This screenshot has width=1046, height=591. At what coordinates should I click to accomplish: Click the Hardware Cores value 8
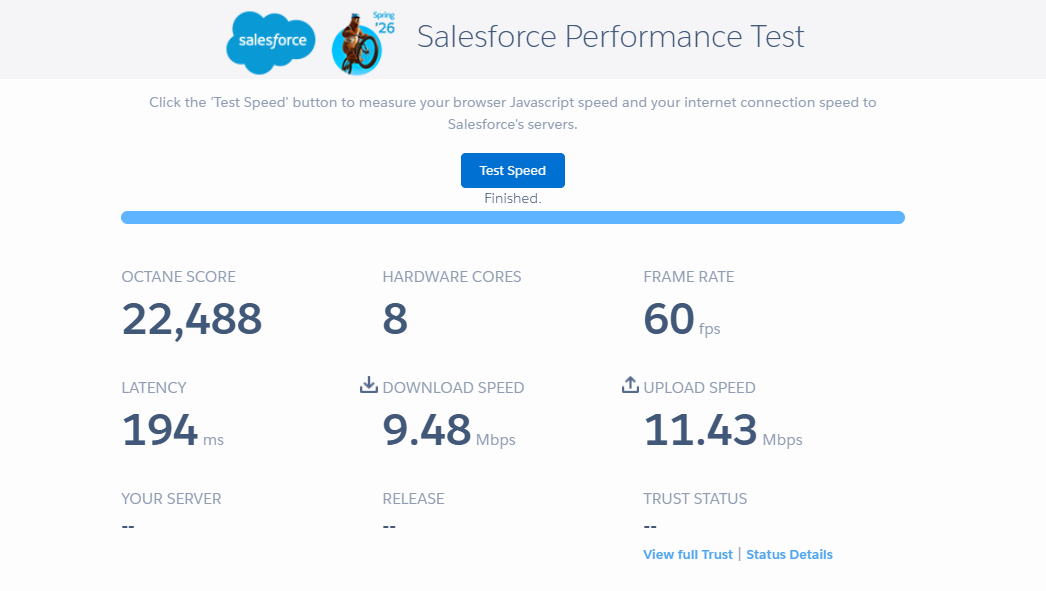coord(395,319)
